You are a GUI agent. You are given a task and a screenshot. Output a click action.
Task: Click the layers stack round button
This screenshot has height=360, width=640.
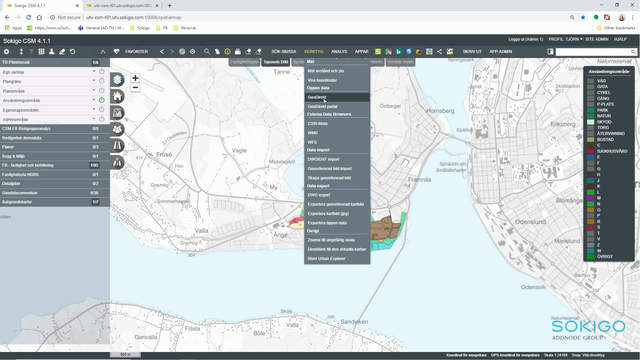pos(117,80)
